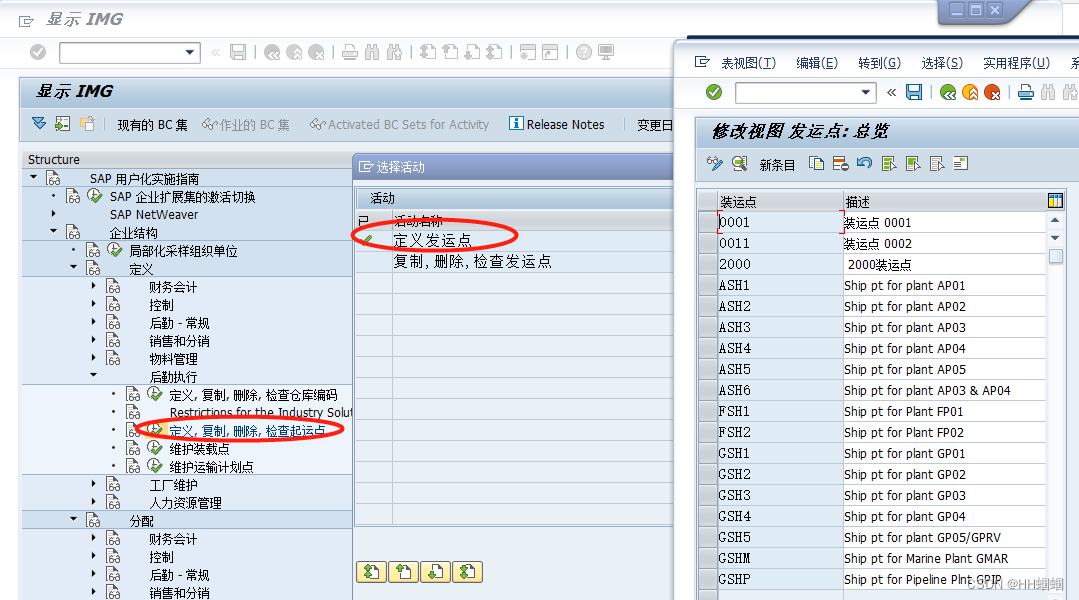Click red Cancel icon in right window

(992, 92)
